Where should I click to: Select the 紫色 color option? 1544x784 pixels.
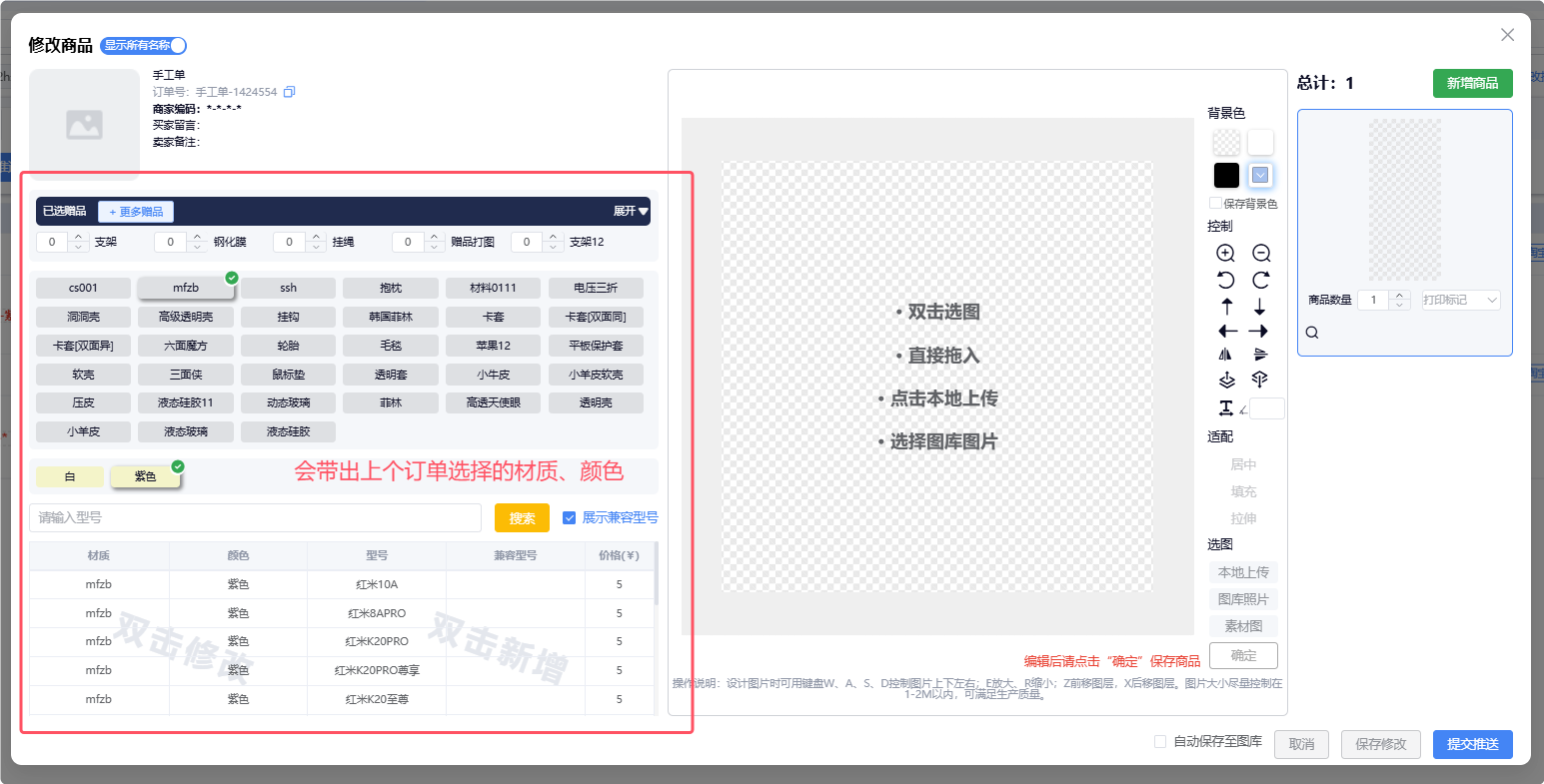click(145, 476)
